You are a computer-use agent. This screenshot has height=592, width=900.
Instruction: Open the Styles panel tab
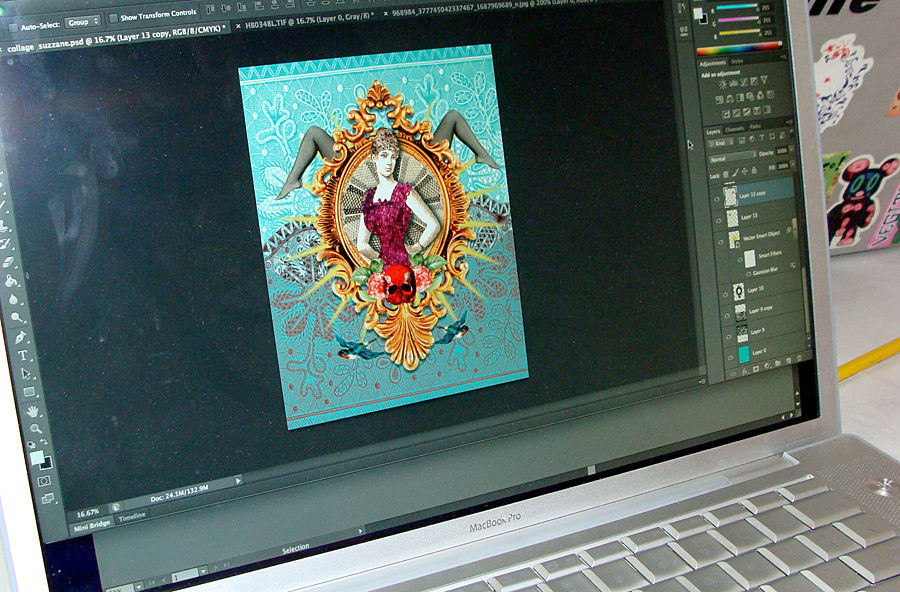pyautogui.click(x=737, y=61)
